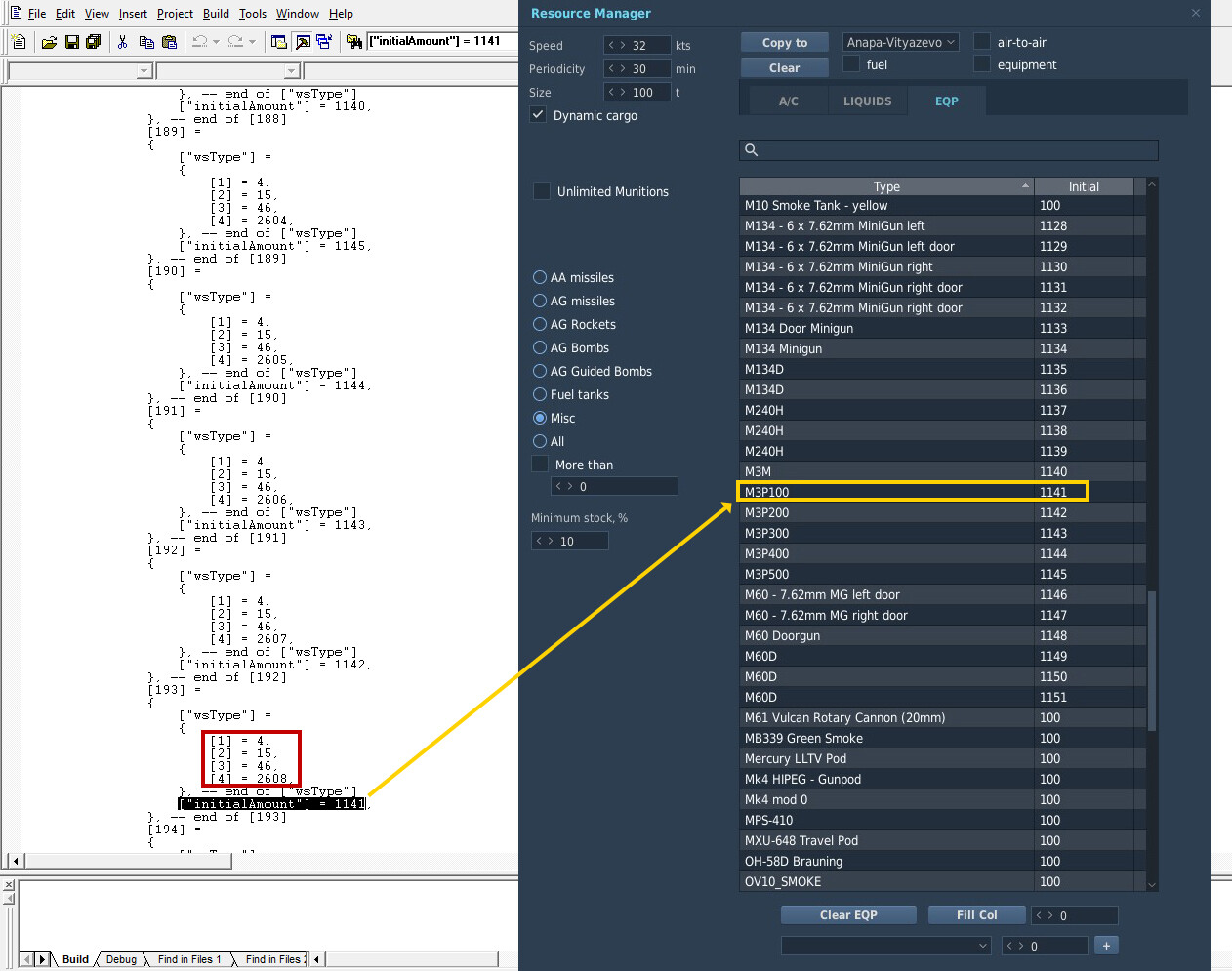Enable the Unlimited Munitions checkbox
1232x971 pixels.
point(541,191)
